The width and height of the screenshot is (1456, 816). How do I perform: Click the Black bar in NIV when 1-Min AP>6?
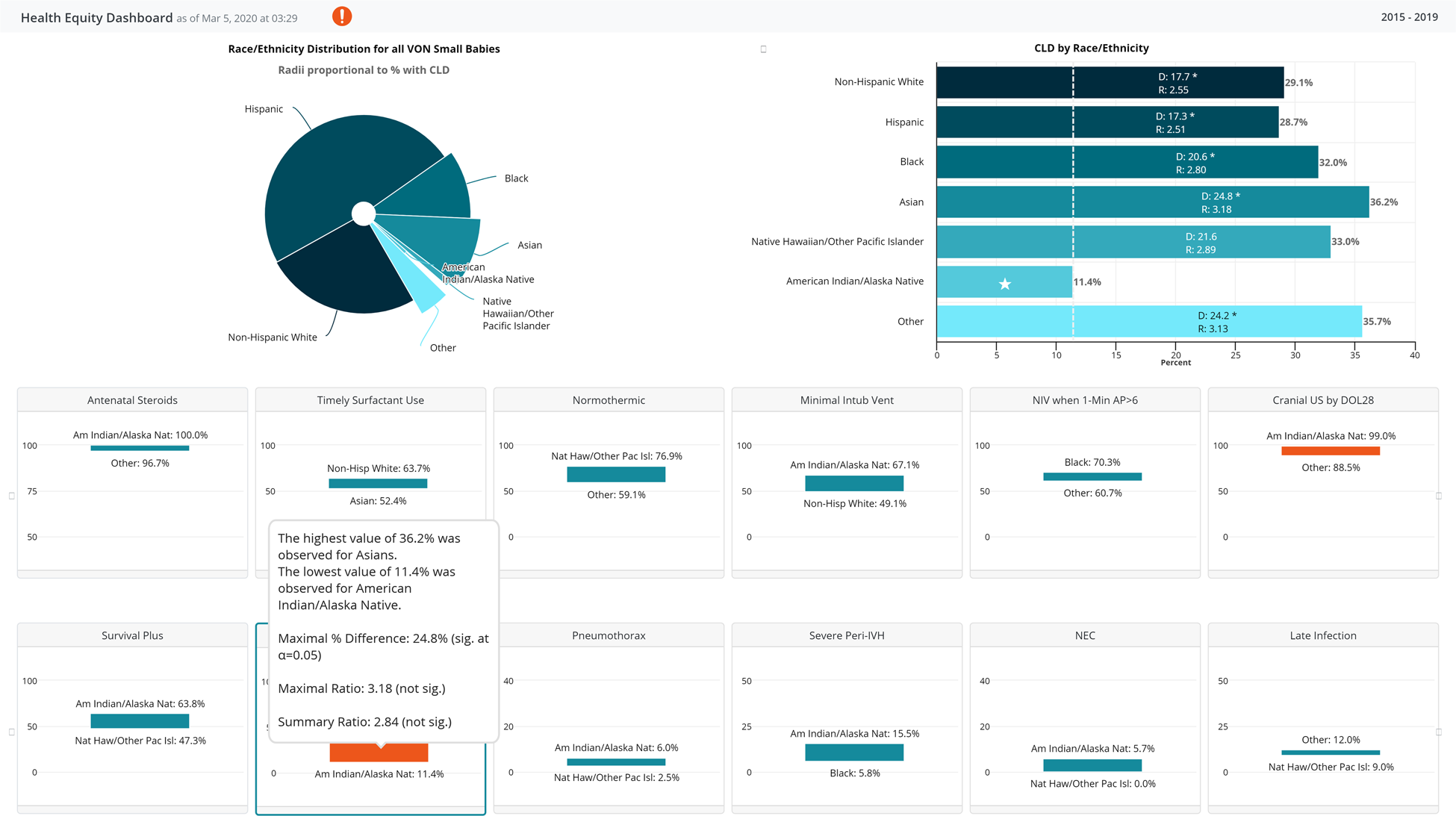tap(1092, 476)
